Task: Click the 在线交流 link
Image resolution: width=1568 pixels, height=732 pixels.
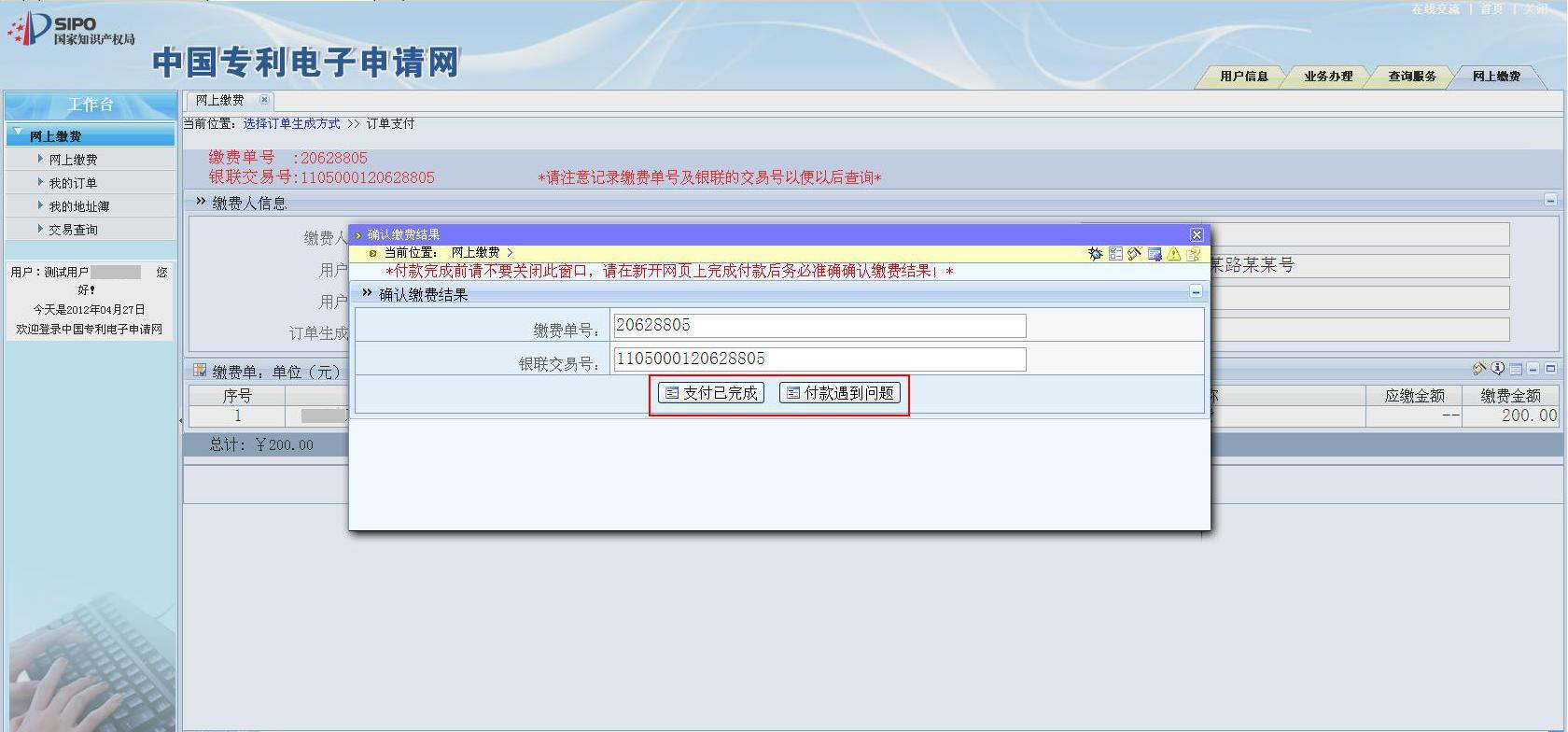Action: click(x=1435, y=9)
